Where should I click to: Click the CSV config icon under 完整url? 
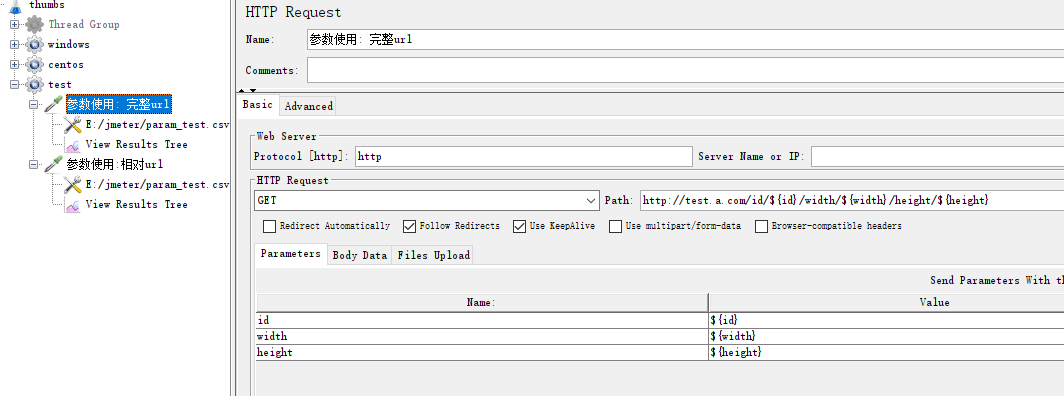(73, 125)
